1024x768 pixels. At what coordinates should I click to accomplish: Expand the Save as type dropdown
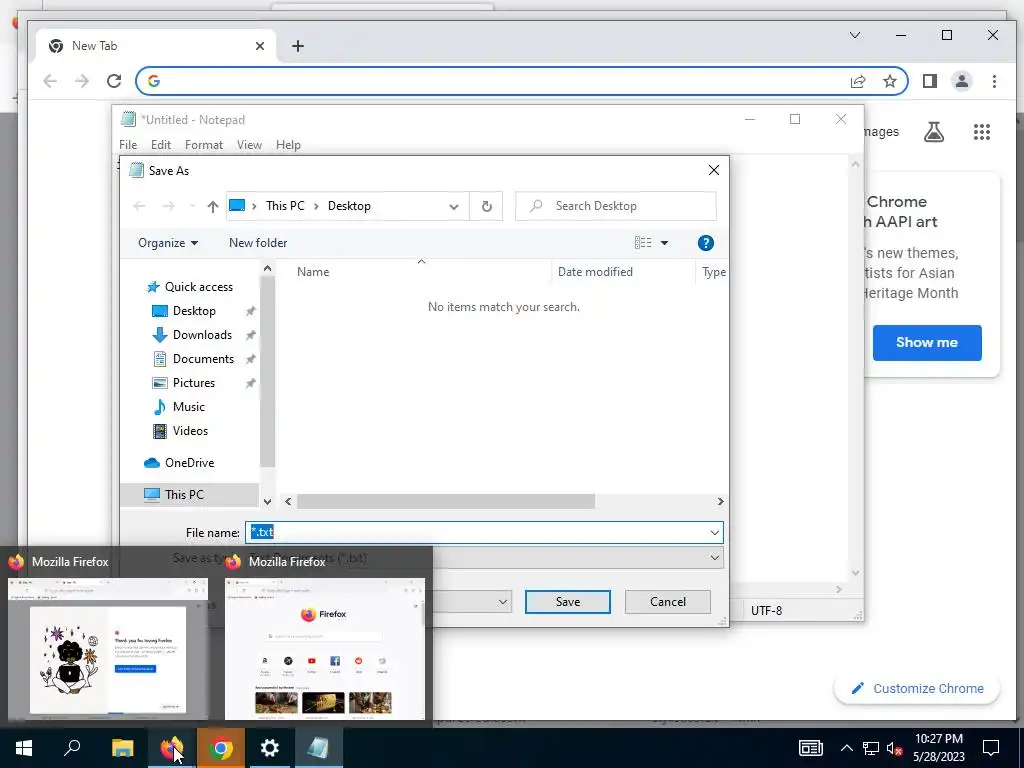tap(714, 558)
